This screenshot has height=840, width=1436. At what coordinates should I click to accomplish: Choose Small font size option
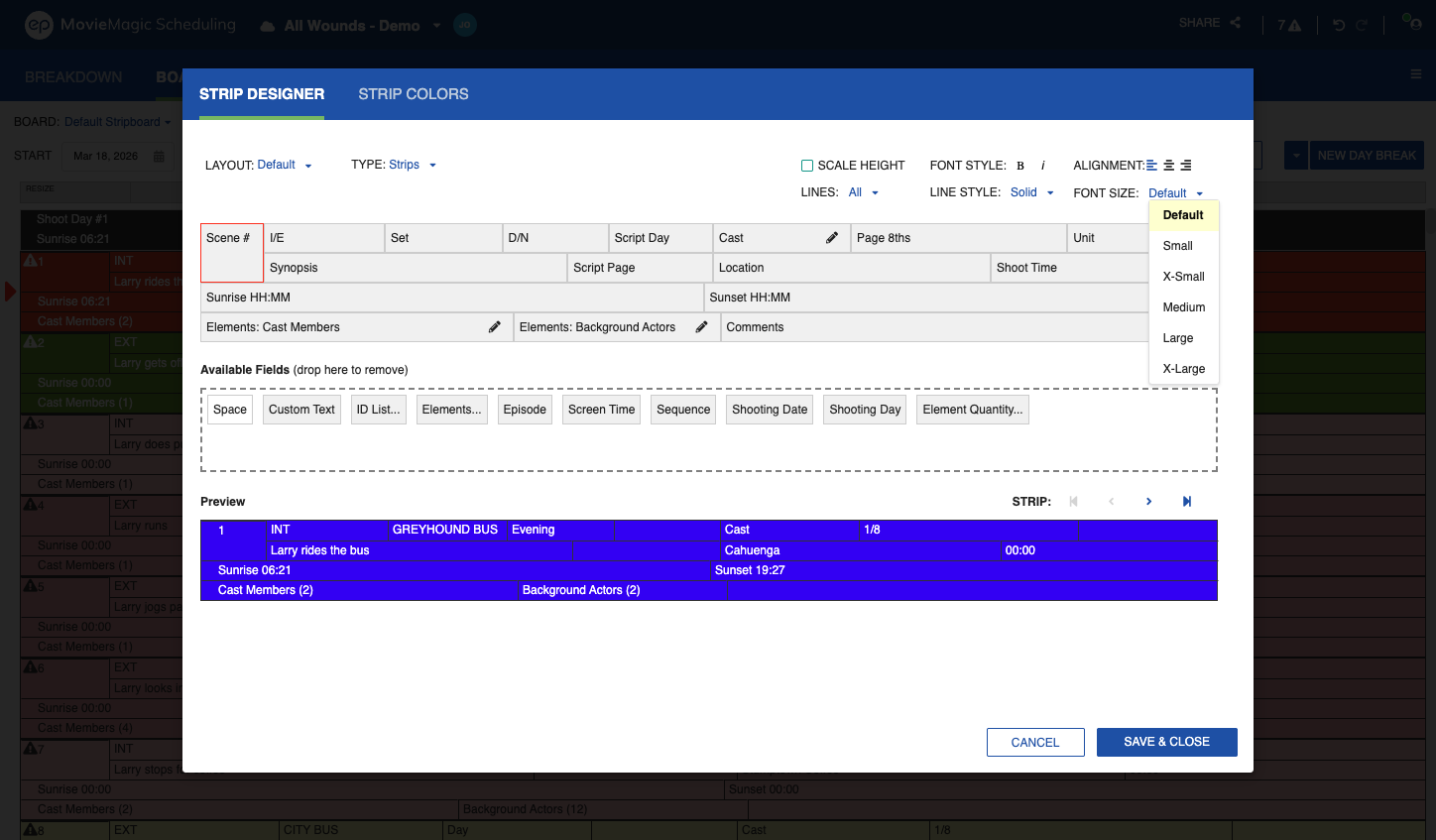tap(1183, 246)
